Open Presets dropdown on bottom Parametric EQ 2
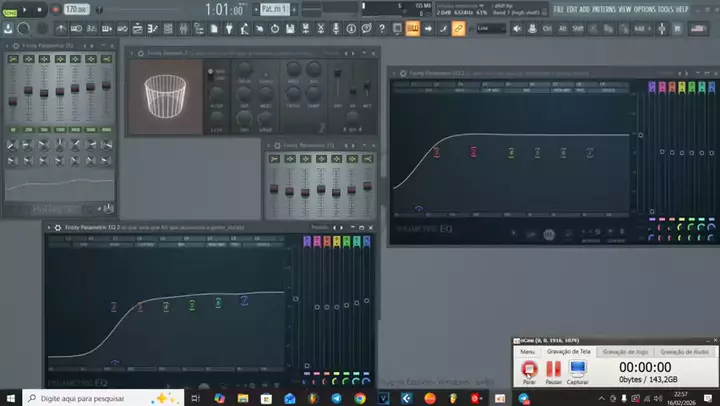Viewport: 720px width, 406px height. point(319,228)
